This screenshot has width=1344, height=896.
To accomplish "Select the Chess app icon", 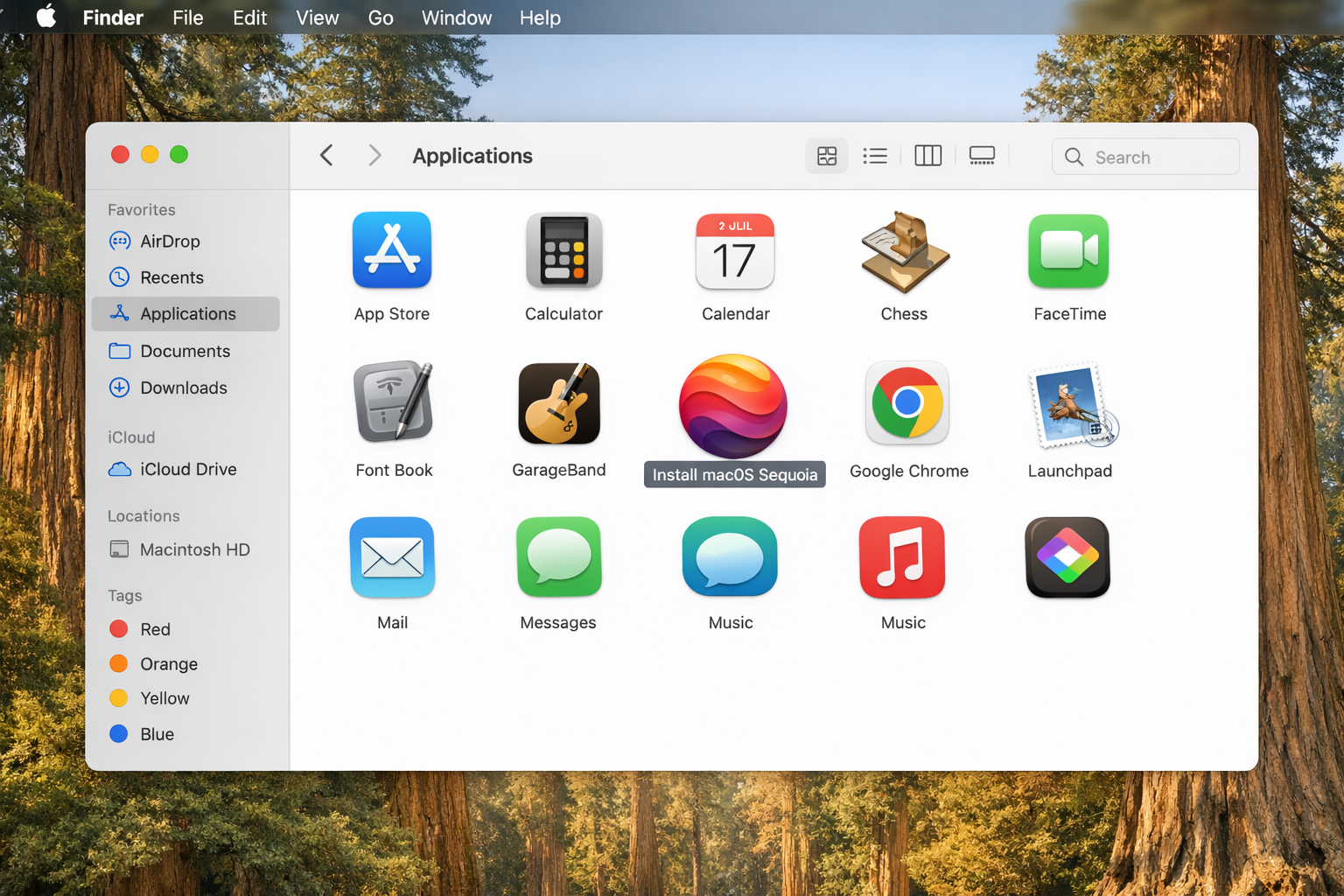I will (x=905, y=252).
